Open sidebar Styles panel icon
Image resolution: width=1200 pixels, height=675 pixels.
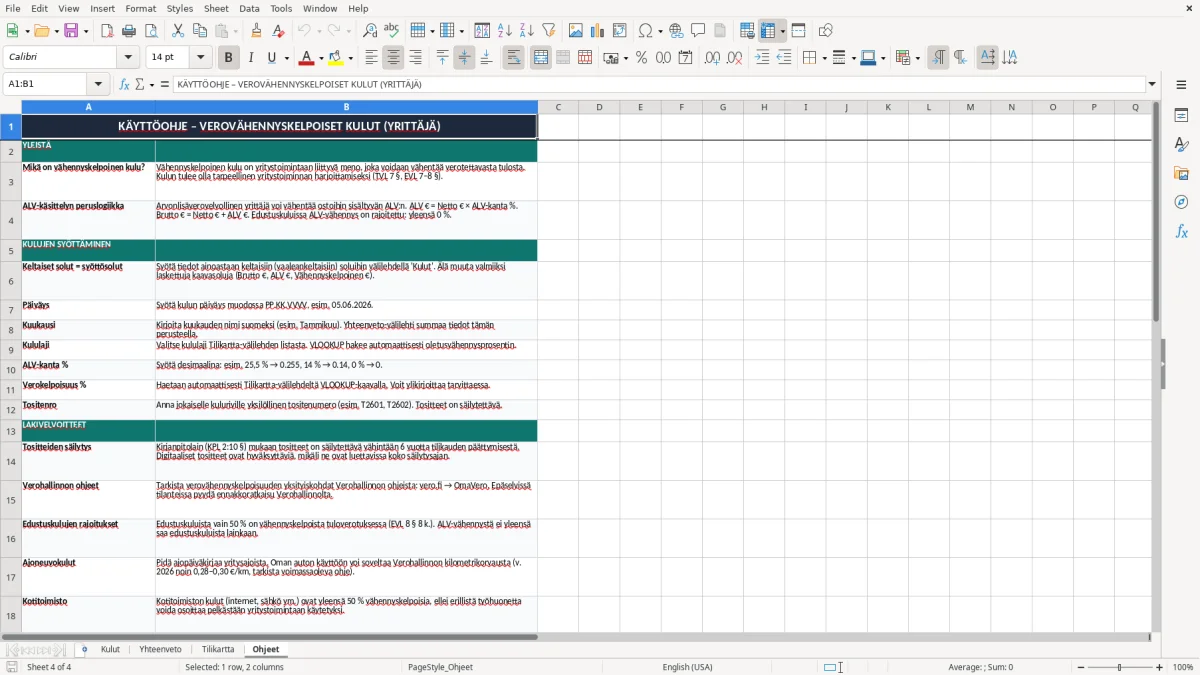(1181, 144)
